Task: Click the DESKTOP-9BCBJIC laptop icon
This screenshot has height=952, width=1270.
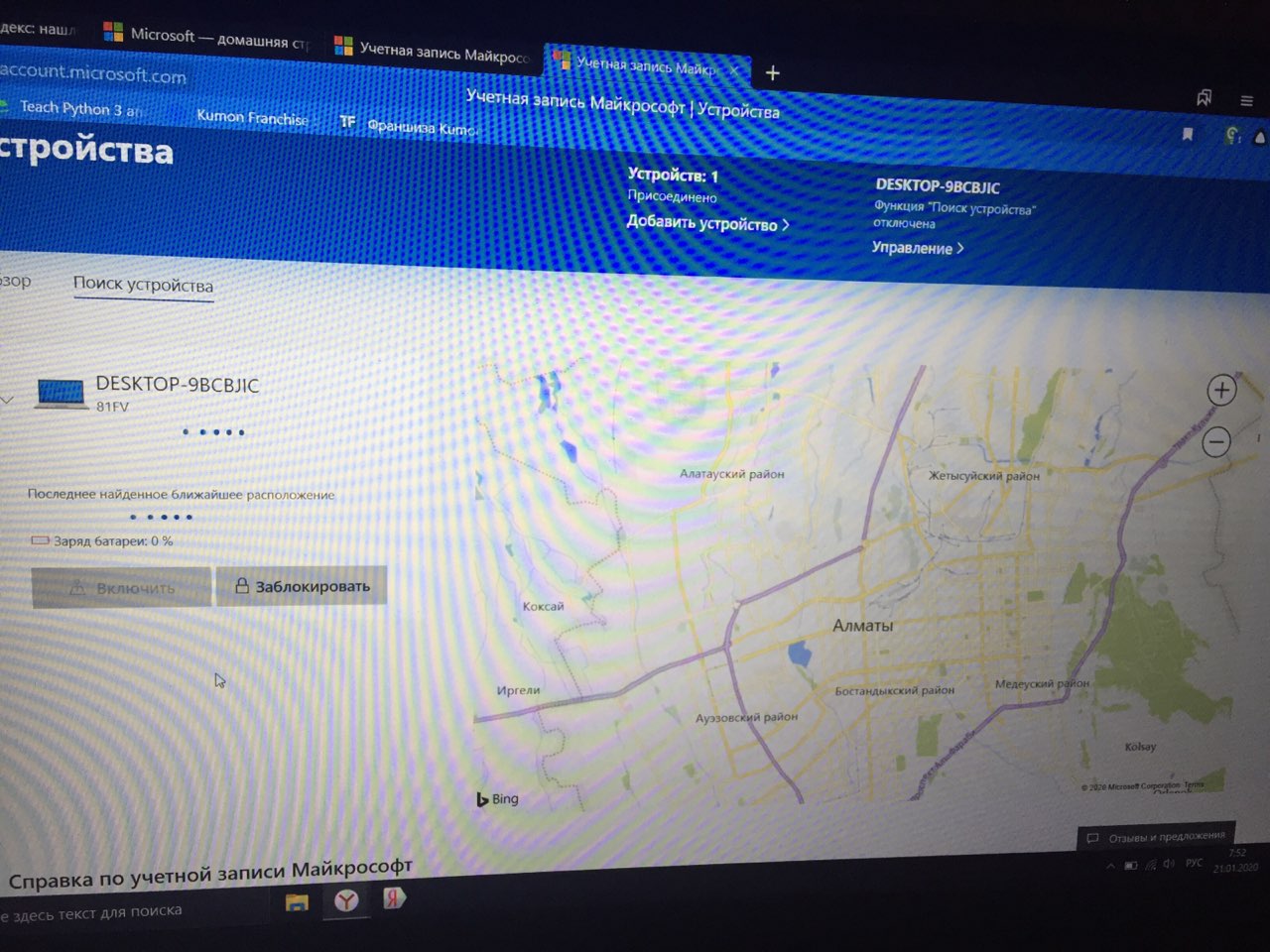Action: [x=61, y=393]
